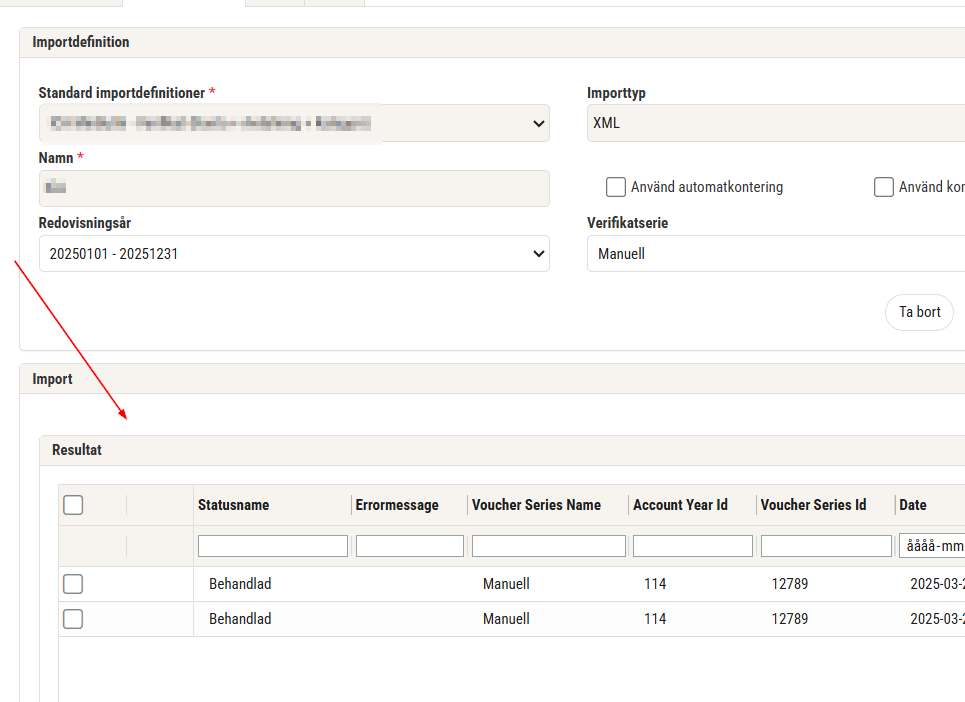Click the Importtyp field showing XML
Screen dimensions: 965x702
pyautogui.click(x=775, y=123)
